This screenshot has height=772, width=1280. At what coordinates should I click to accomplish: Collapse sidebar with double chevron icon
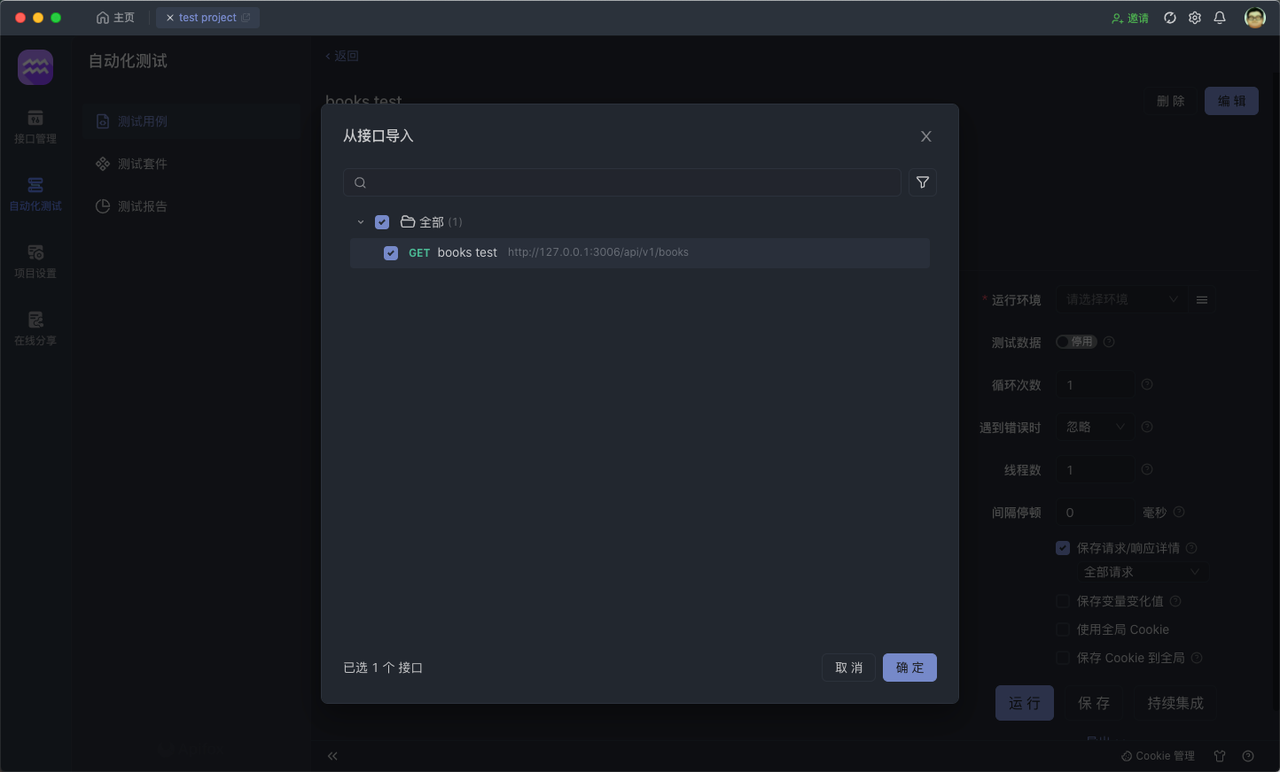pos(333,756)
